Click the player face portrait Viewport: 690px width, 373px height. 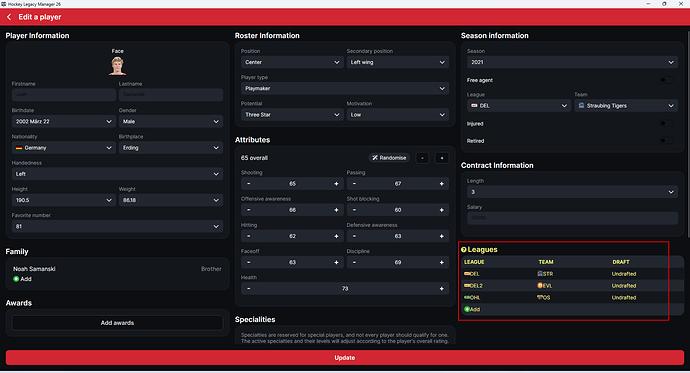(117, 66)
